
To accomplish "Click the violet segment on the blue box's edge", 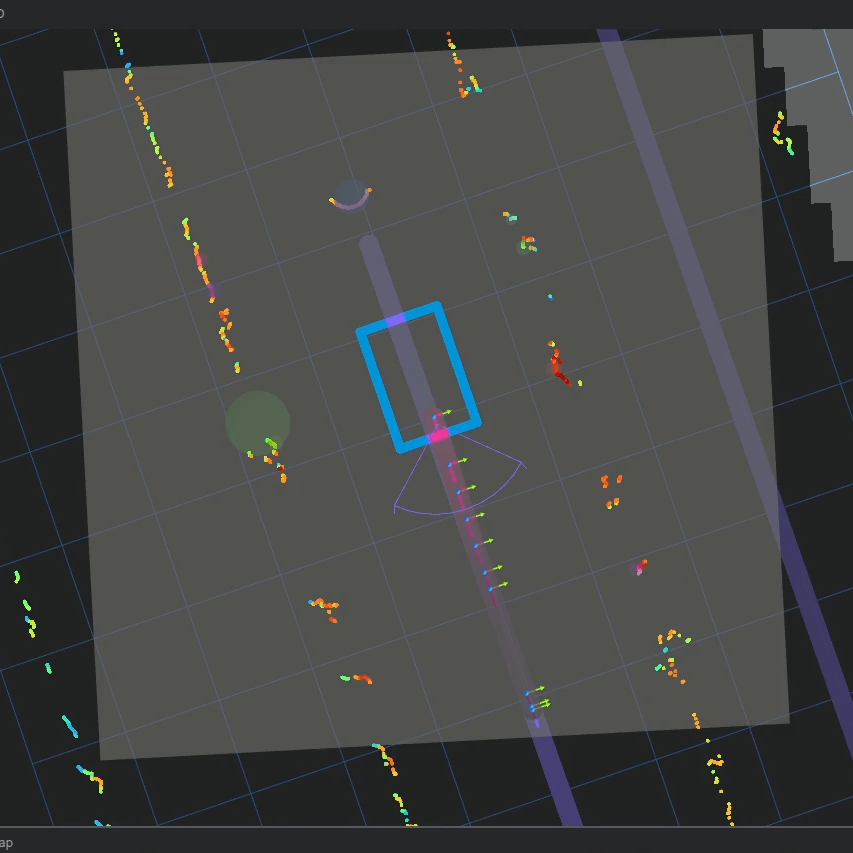I will coord(396,320).
